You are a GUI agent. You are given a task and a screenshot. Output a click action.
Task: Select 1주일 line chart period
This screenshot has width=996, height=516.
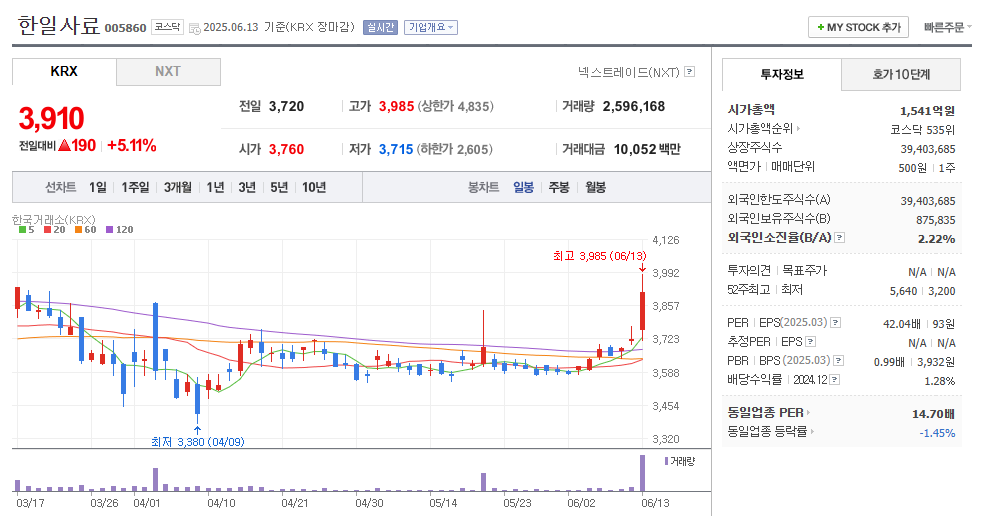135,187
